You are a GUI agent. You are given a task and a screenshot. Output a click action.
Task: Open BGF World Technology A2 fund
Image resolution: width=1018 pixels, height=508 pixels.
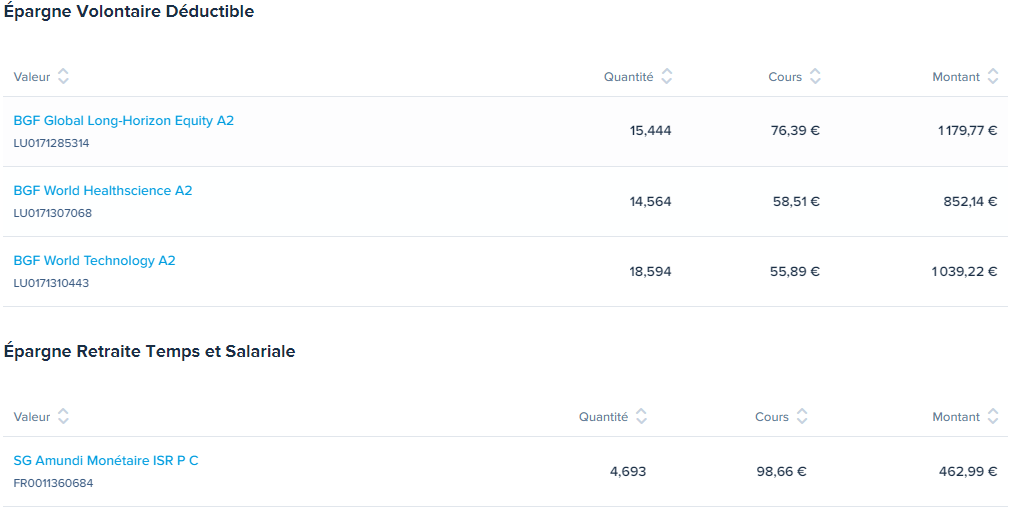pyautogui.click(x=94, y=261)
